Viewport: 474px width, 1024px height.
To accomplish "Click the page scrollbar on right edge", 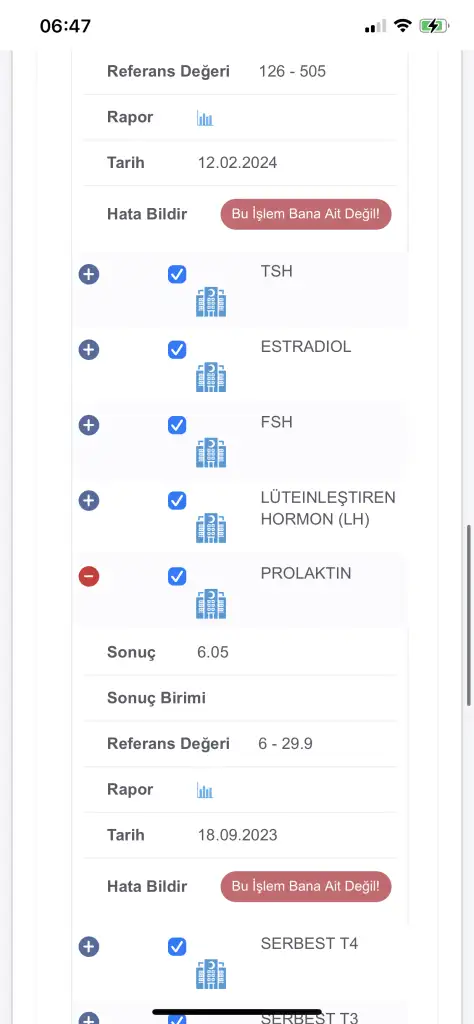I will (468, 614).
